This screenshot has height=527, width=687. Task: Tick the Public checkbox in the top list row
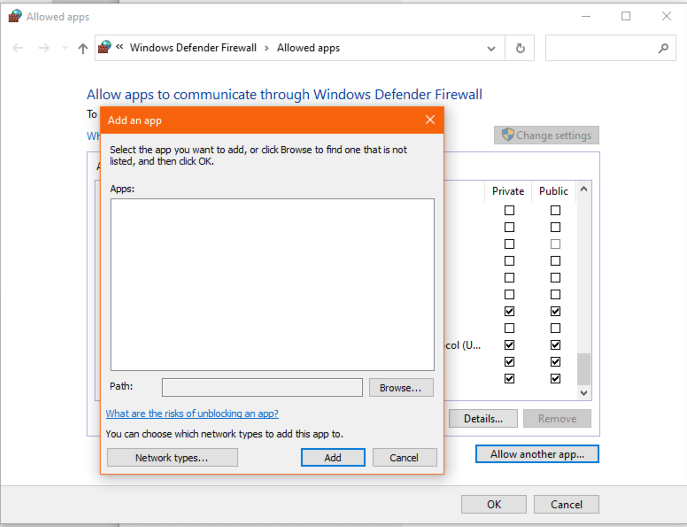555,210
